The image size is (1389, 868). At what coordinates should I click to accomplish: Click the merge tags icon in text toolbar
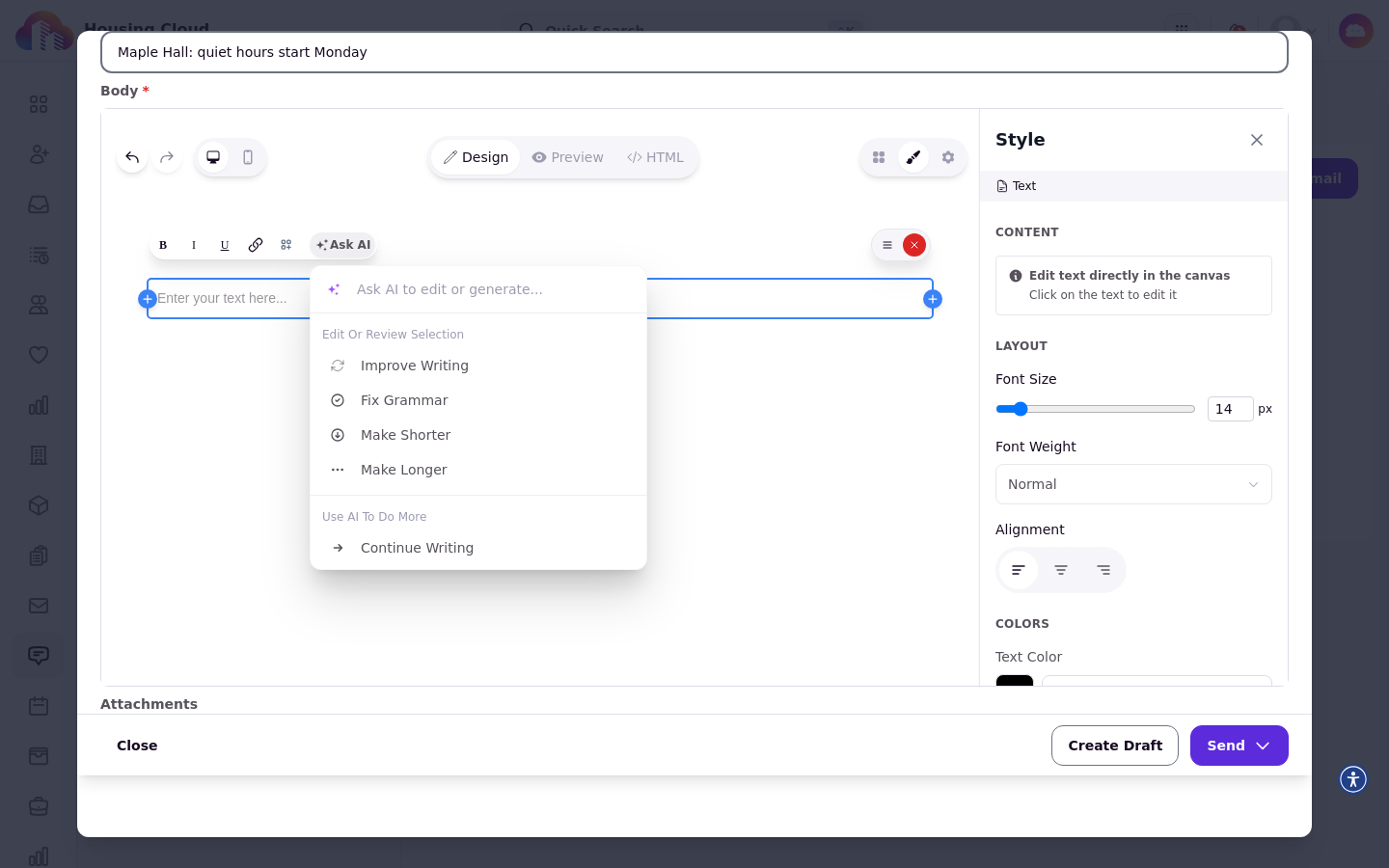(286, 245)
